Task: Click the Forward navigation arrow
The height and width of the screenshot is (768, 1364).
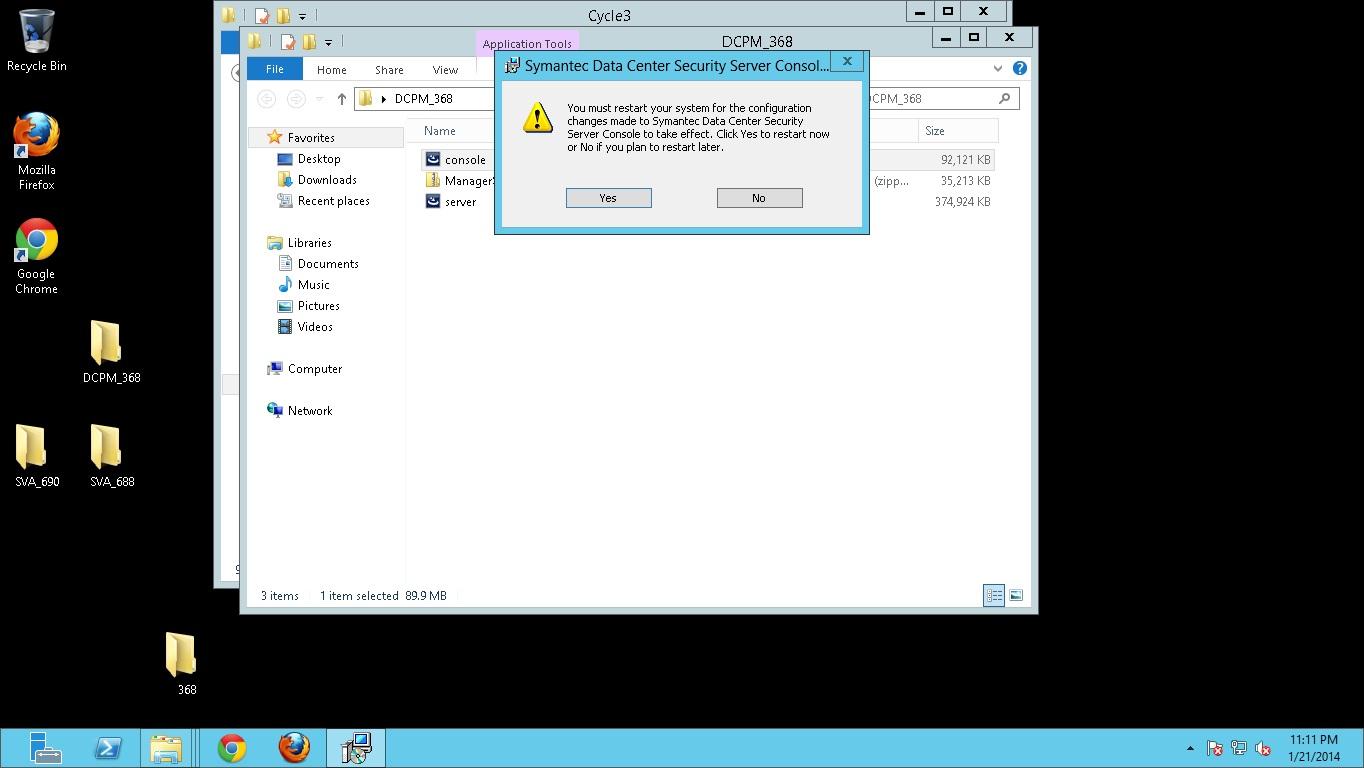Action: pos(296,98)
